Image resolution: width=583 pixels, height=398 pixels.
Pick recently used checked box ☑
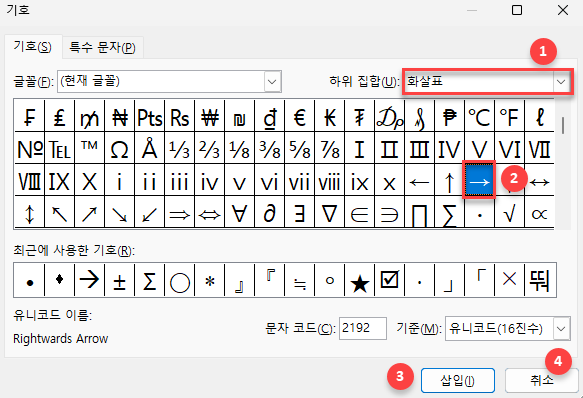click(389, 280)
